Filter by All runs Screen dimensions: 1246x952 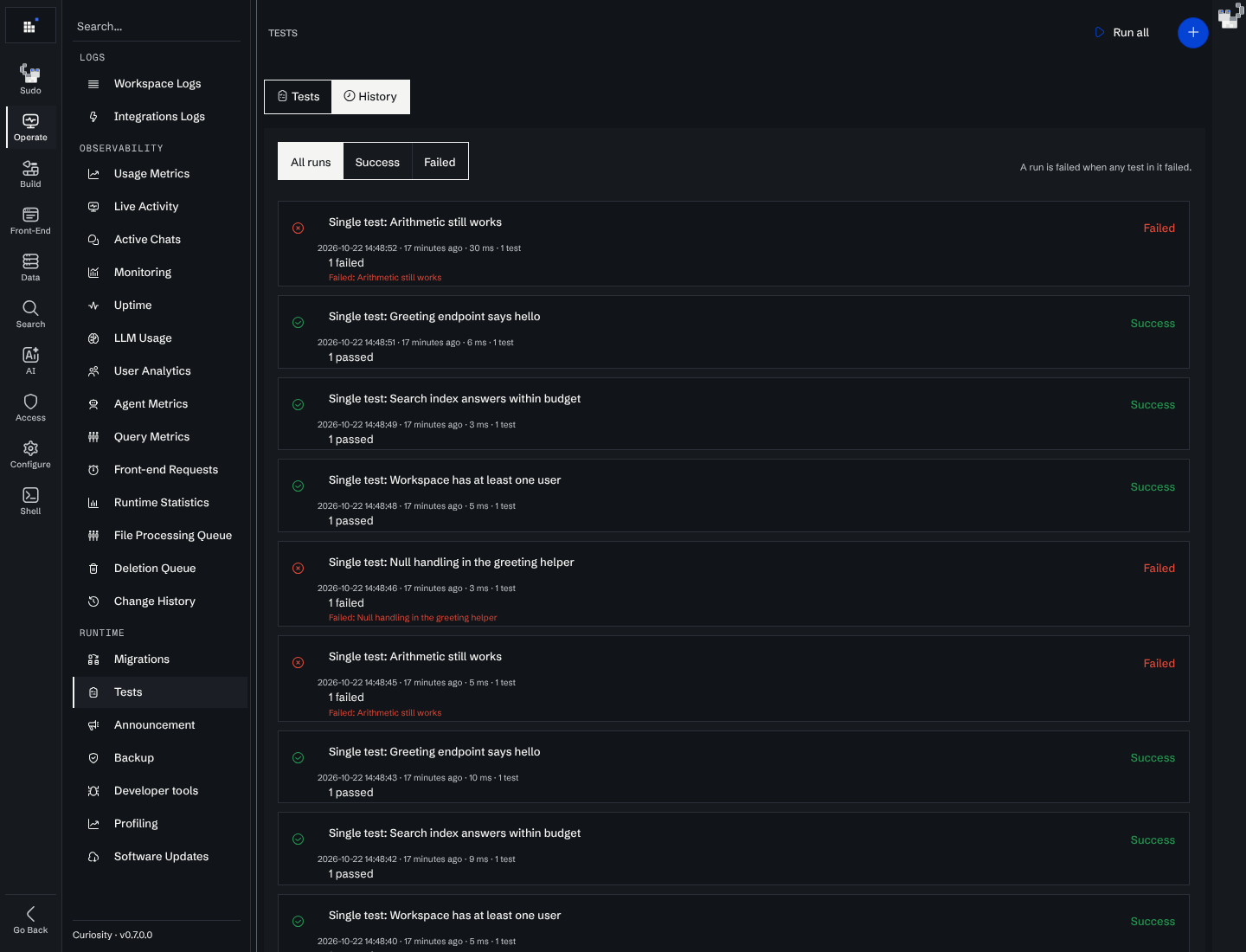(311, 162)
